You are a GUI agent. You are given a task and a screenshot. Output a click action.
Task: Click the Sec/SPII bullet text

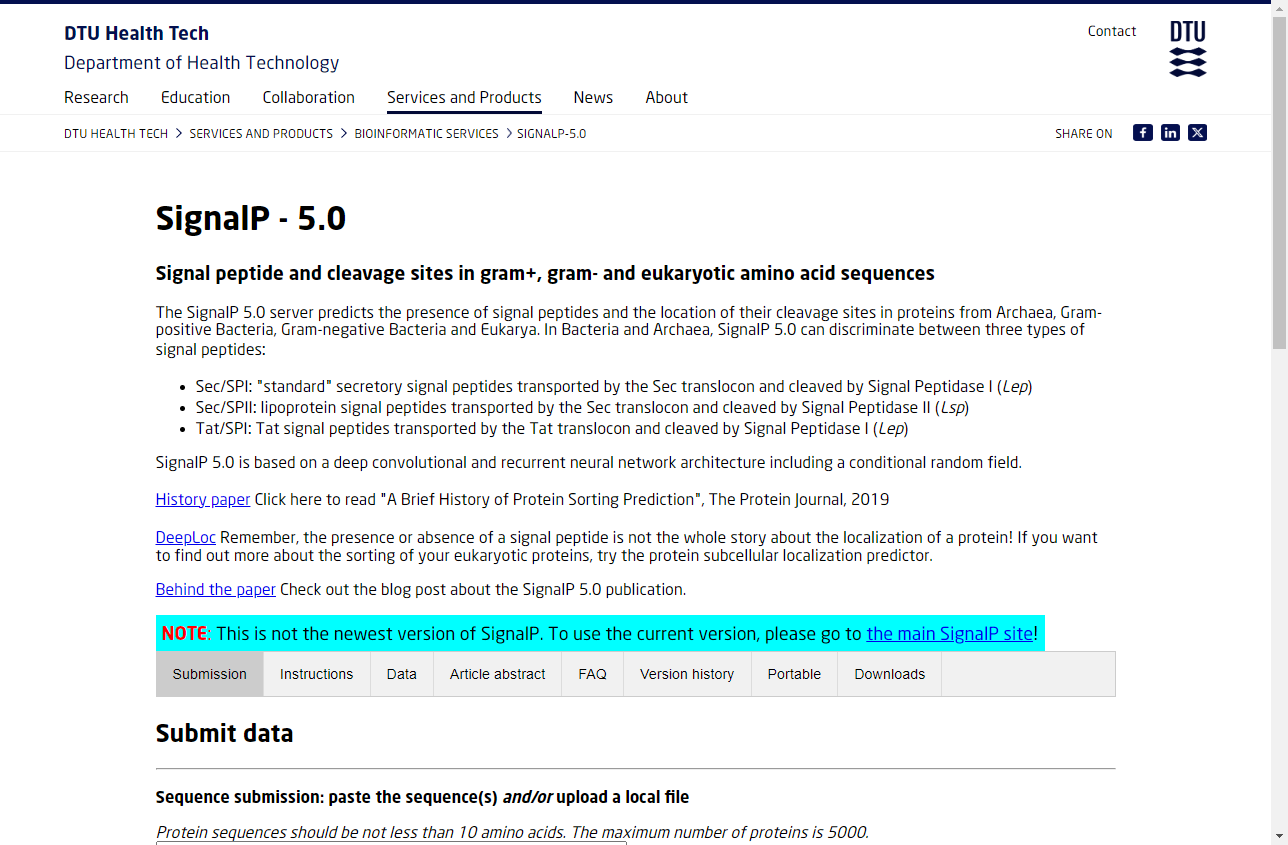click(x=583, y=407)
